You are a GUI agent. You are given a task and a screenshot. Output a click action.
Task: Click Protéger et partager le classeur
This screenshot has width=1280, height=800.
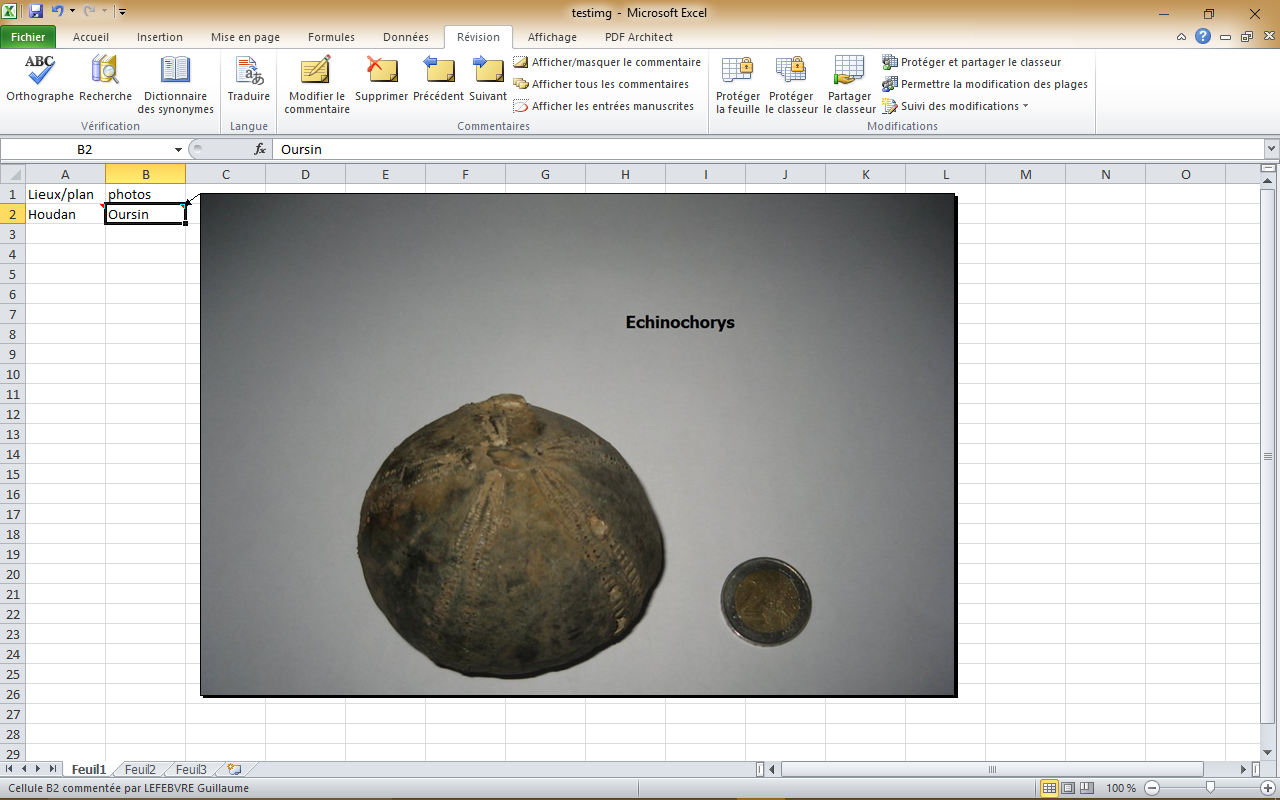[971, 62]
